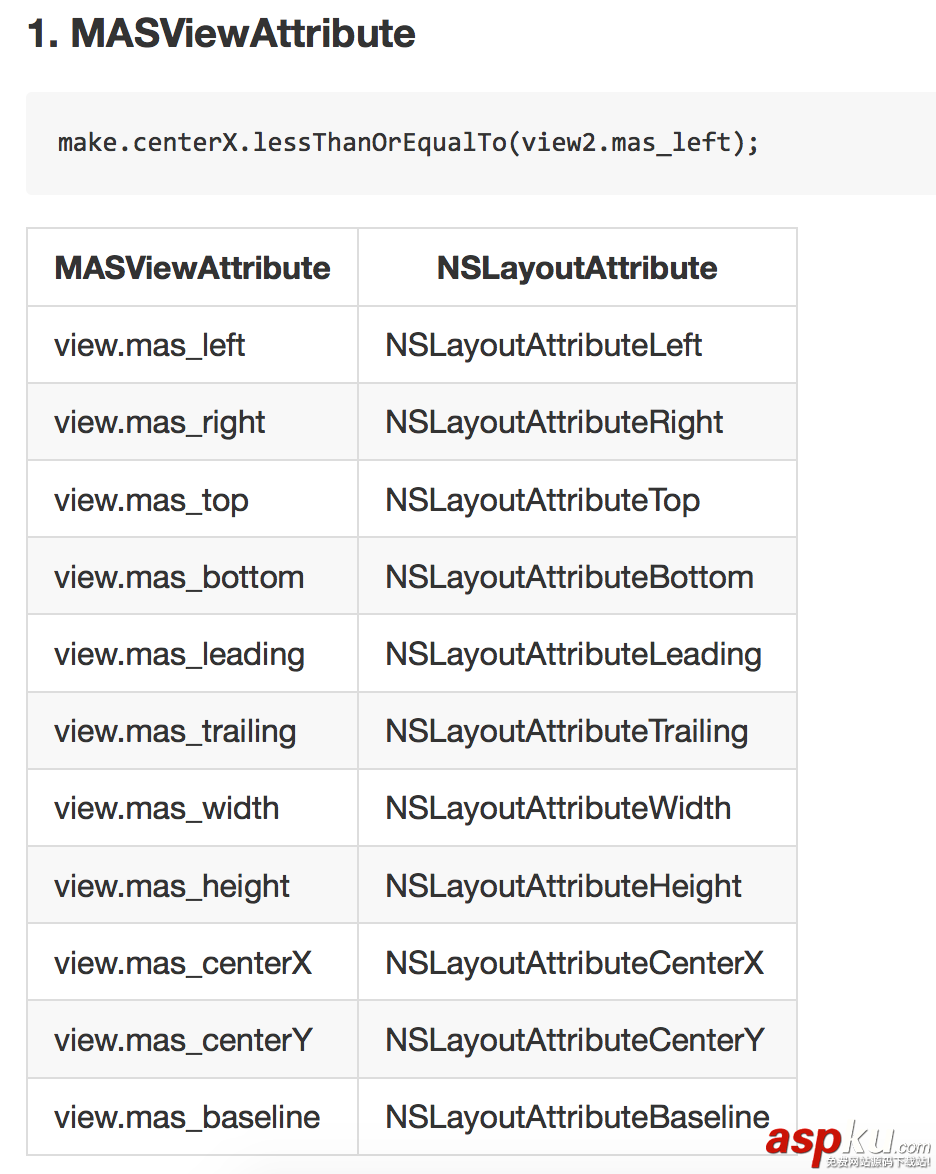Select the view.mas_left table cell
Screen dimensions: 936x1174
click(150, 345)
